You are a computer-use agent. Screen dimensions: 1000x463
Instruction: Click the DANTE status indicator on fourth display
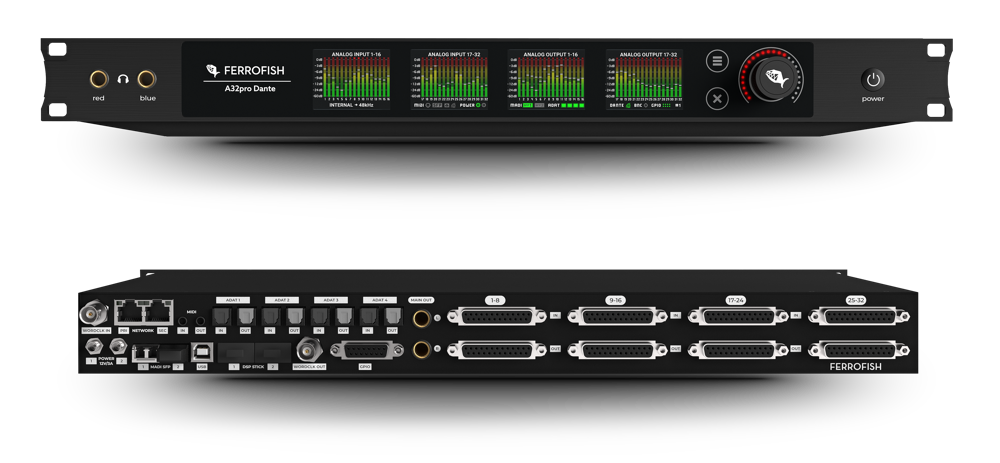[619, 105]
